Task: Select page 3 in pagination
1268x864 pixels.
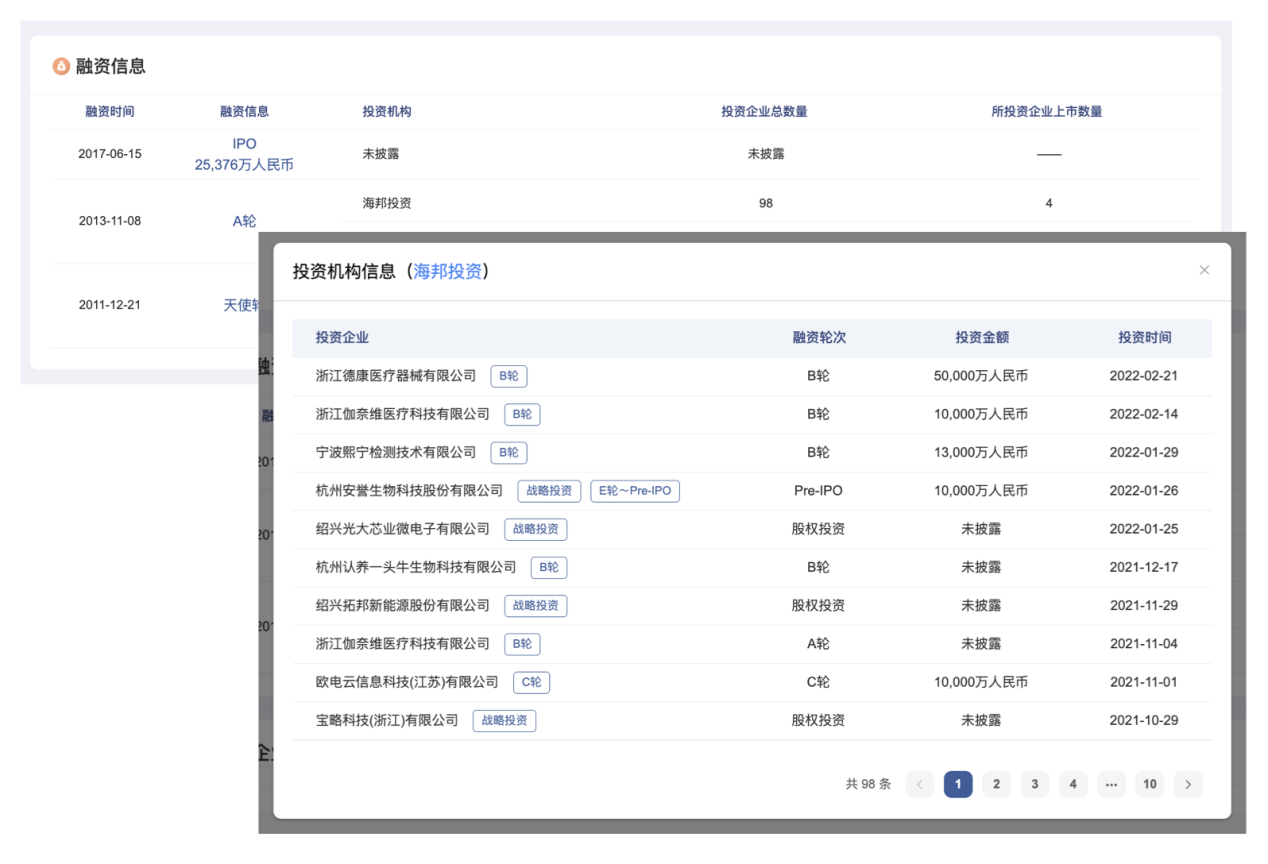Action: 1035,784
